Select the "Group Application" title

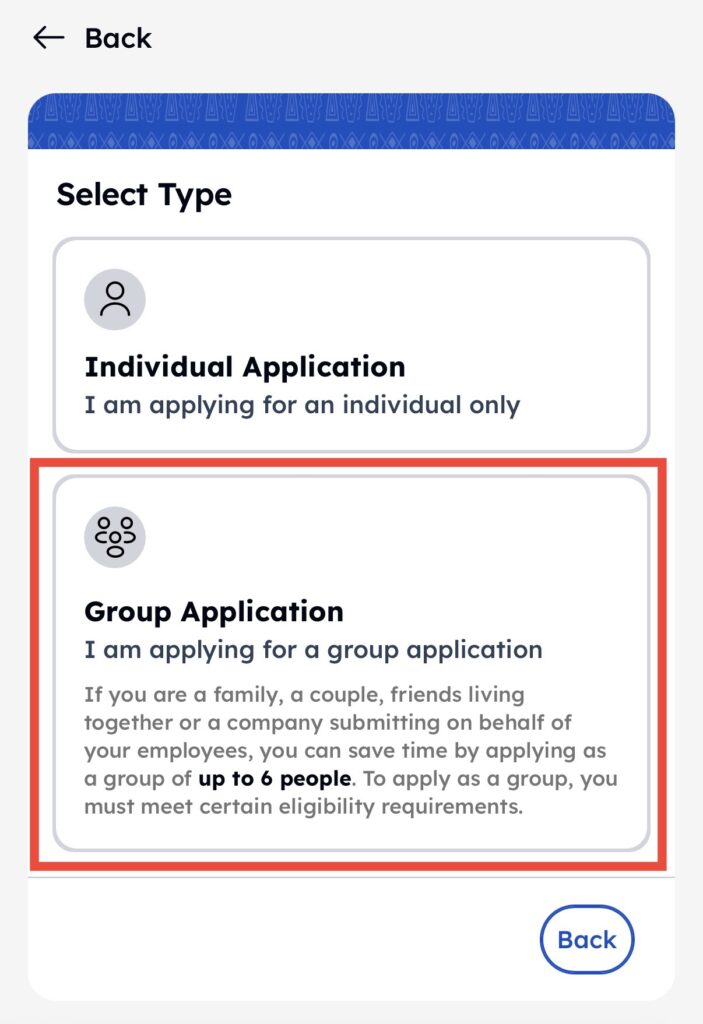point(214,611)
